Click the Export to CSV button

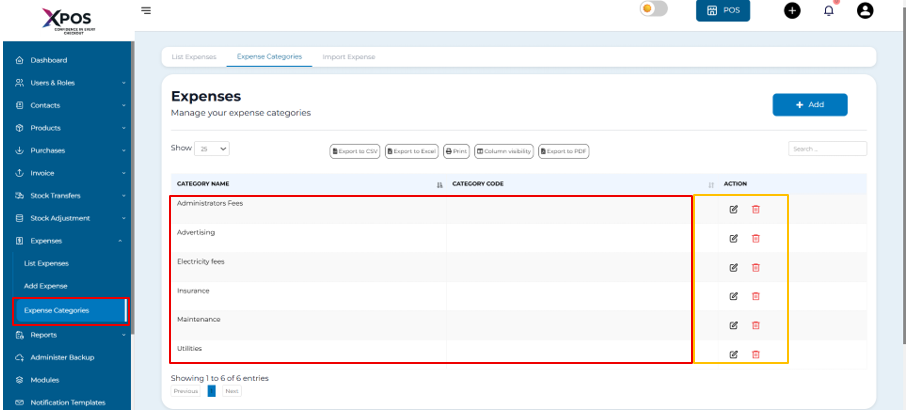click(x=355, y=151)
